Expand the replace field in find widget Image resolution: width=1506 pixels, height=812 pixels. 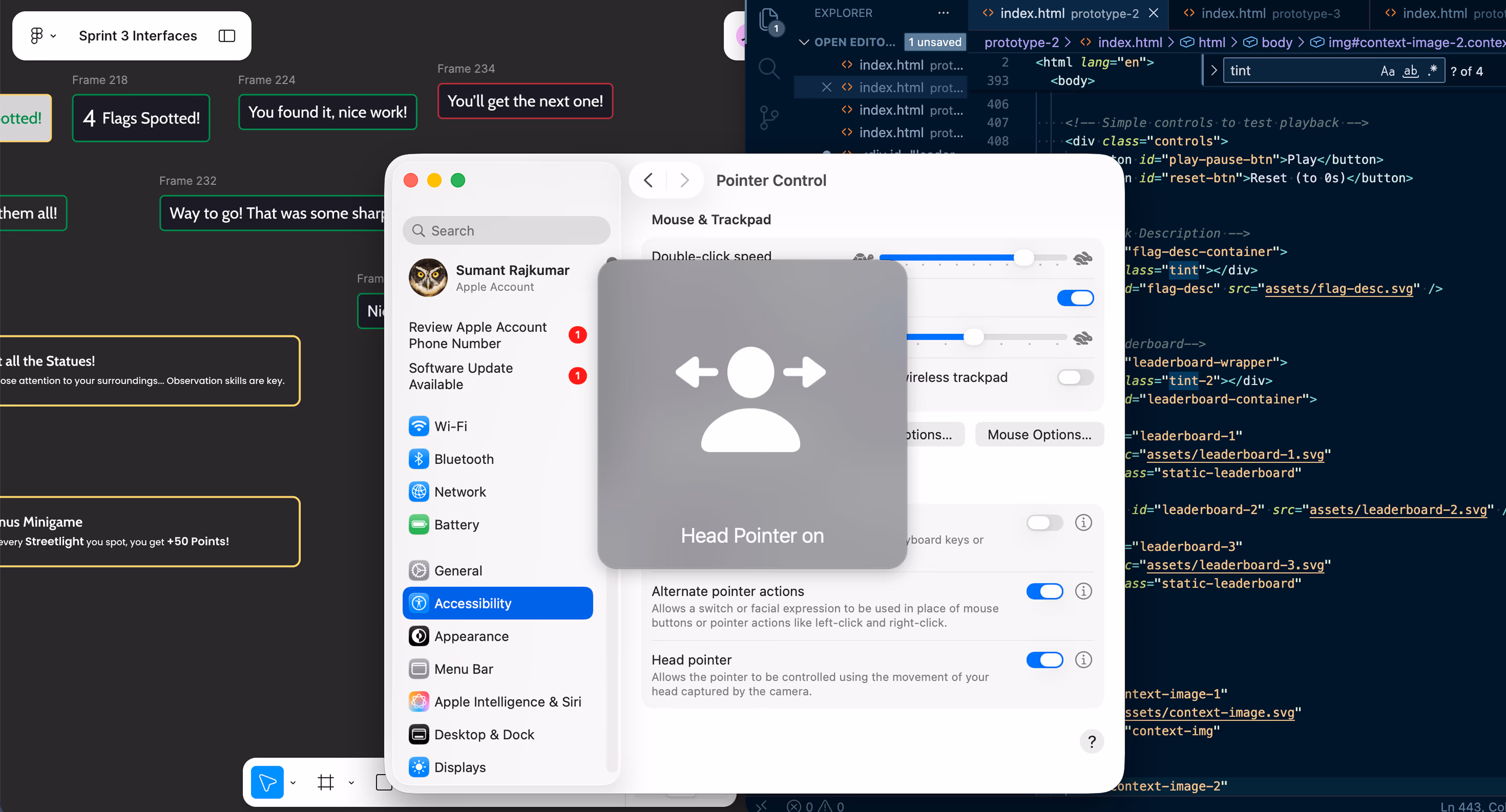click(x=1214, y=71)
